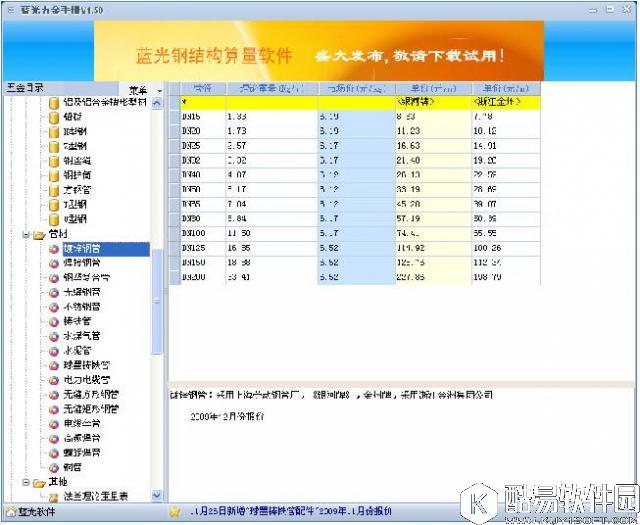Collapse the 管材 tree node
The image size is (640, 525).
[x=26, y=235]
